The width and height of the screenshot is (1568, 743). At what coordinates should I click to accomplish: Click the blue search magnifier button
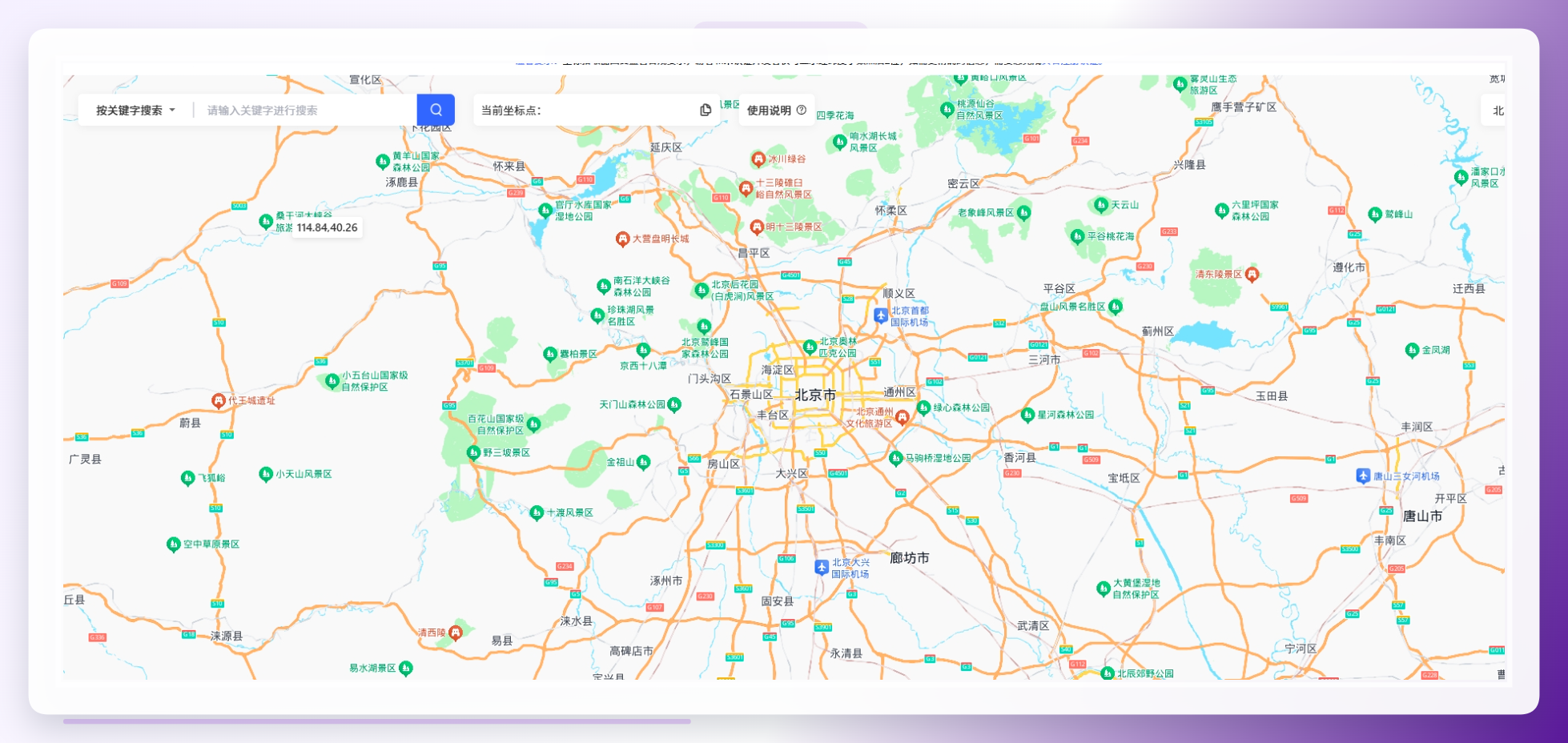click(436, 110)
